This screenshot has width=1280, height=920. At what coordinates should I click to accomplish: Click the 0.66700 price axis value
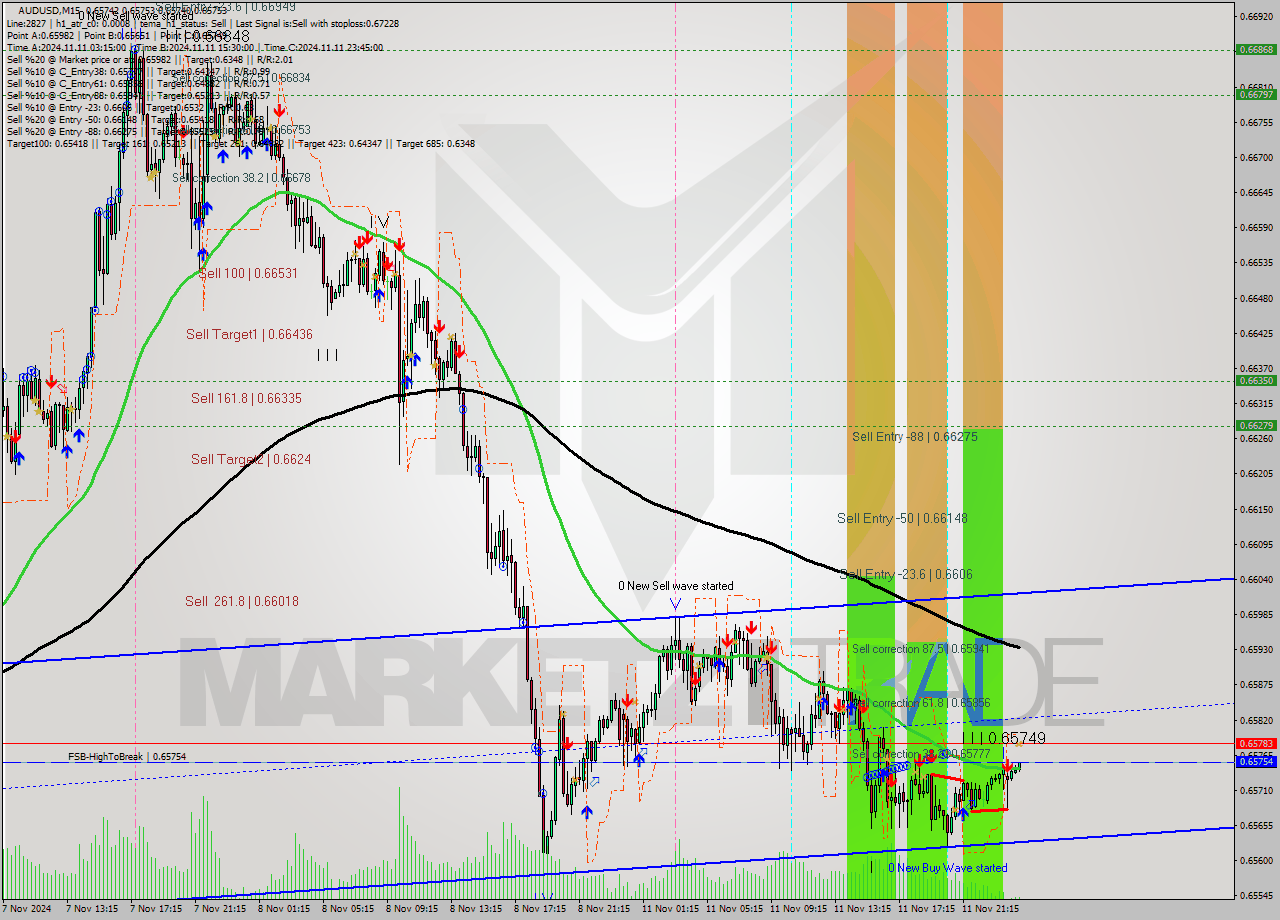click(1256, 157)
